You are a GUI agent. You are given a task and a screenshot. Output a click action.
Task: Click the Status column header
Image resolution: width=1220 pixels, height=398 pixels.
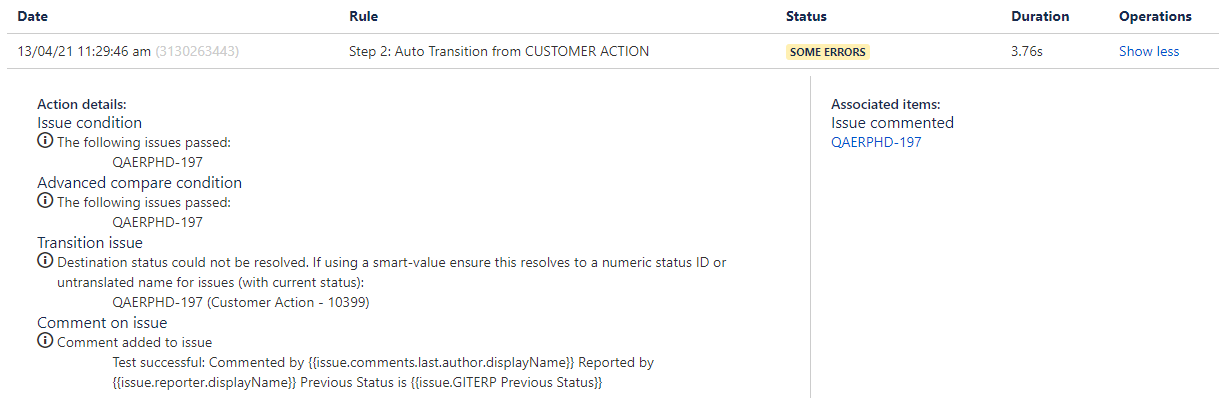[806, 16]
